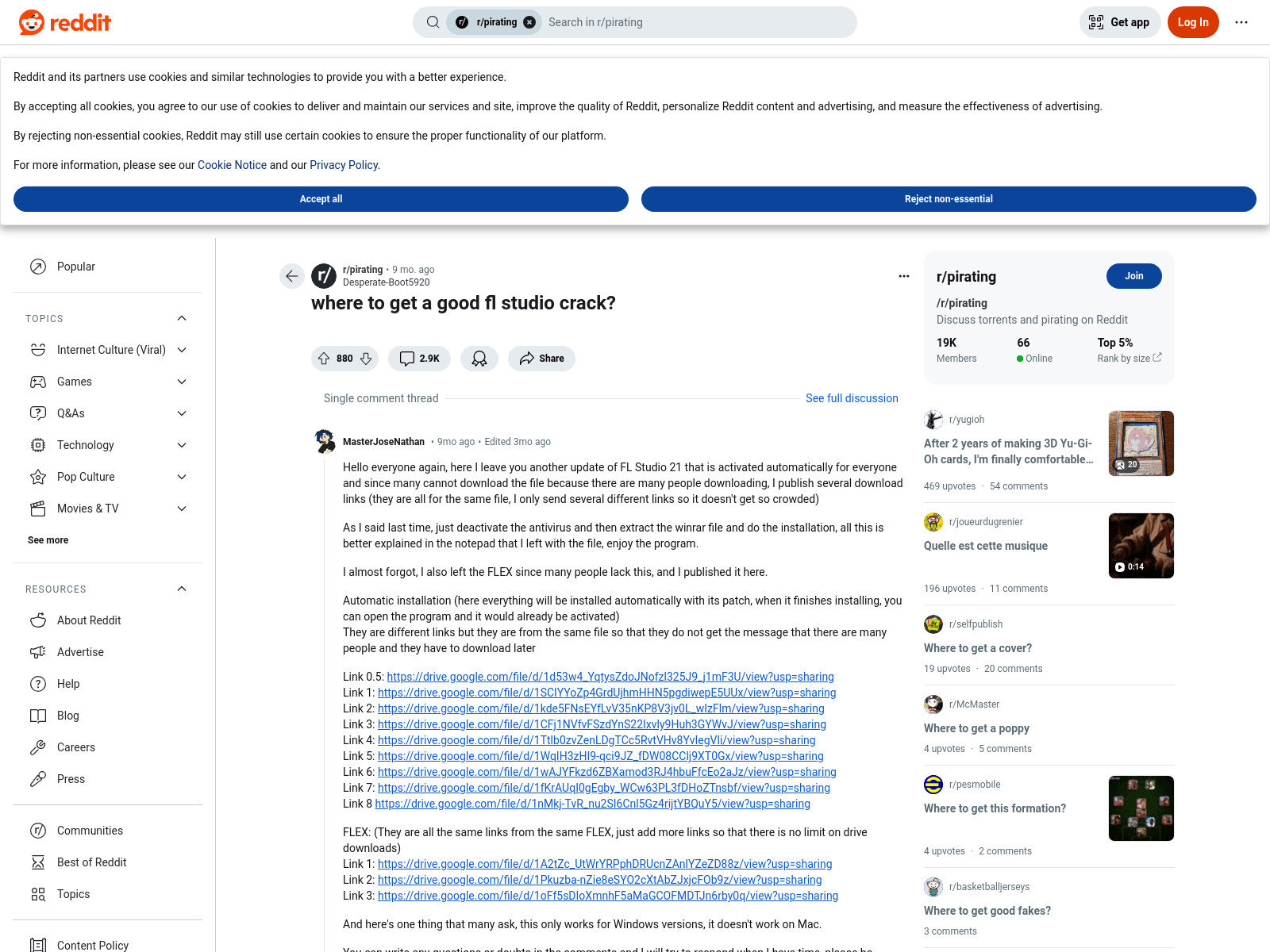Focus the Search in r/pirating field

coord(698,22)
